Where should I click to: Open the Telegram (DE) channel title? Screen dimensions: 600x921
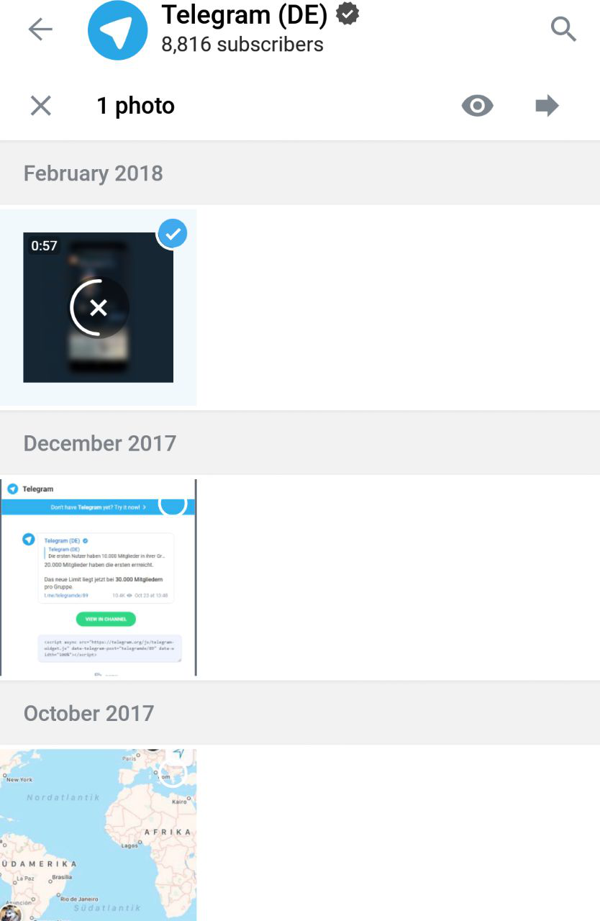click(244, 15)
